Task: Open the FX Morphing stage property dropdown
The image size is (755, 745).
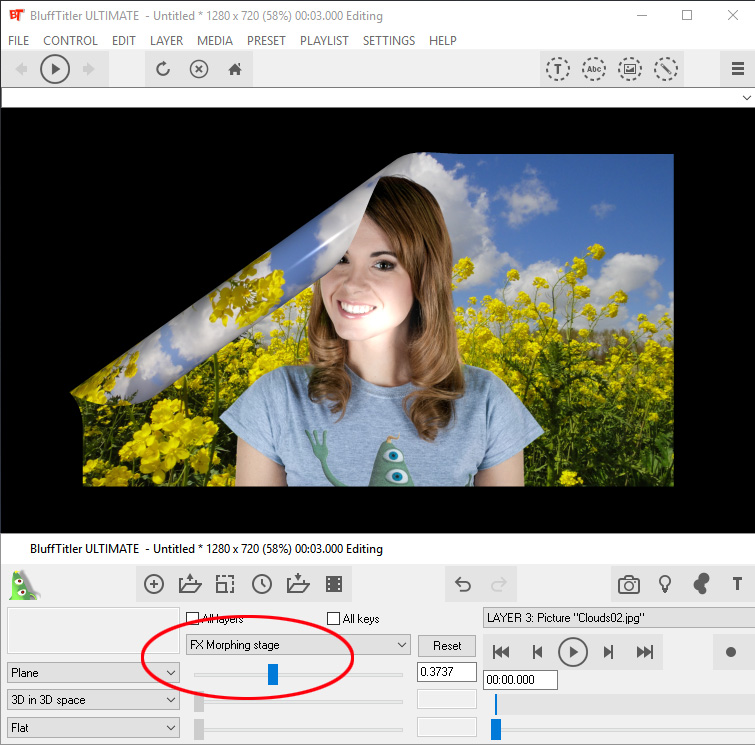Action: click(x=298, y=645)
